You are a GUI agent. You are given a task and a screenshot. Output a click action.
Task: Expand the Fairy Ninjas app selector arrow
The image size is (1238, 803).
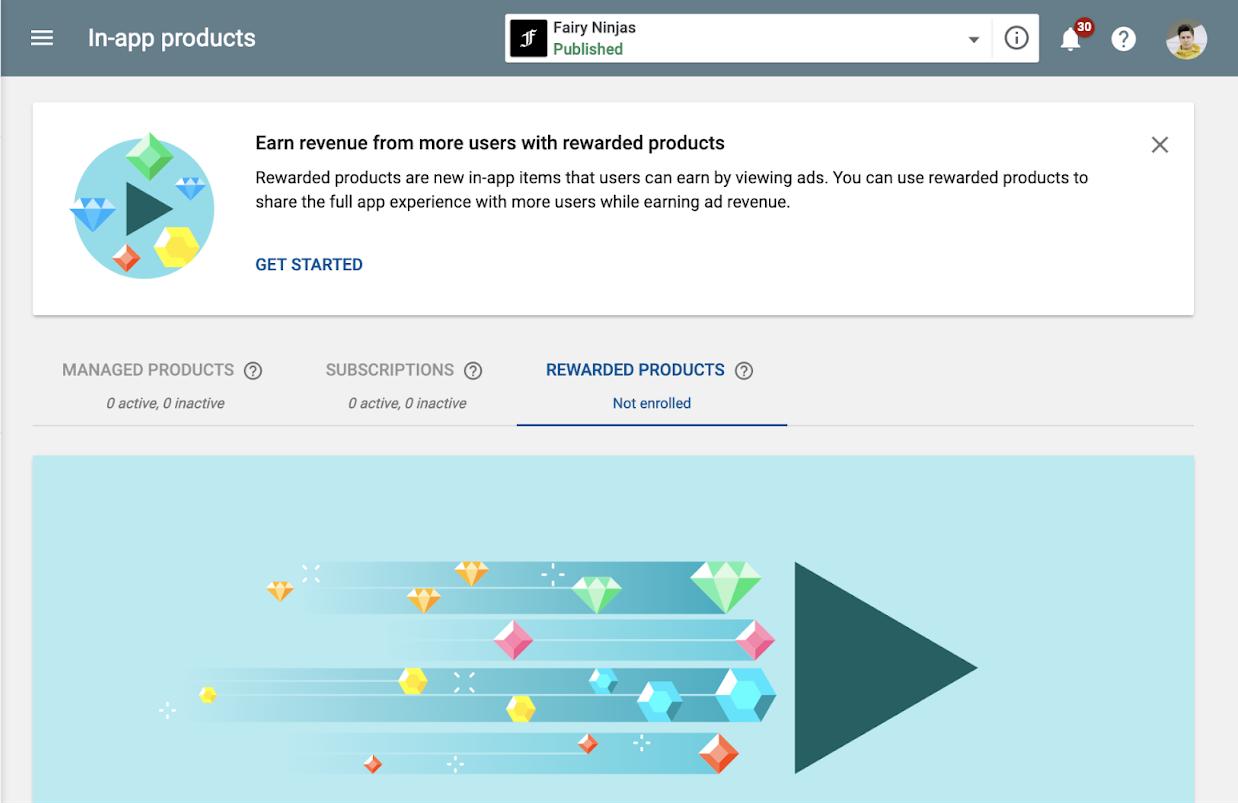(973, 40)
